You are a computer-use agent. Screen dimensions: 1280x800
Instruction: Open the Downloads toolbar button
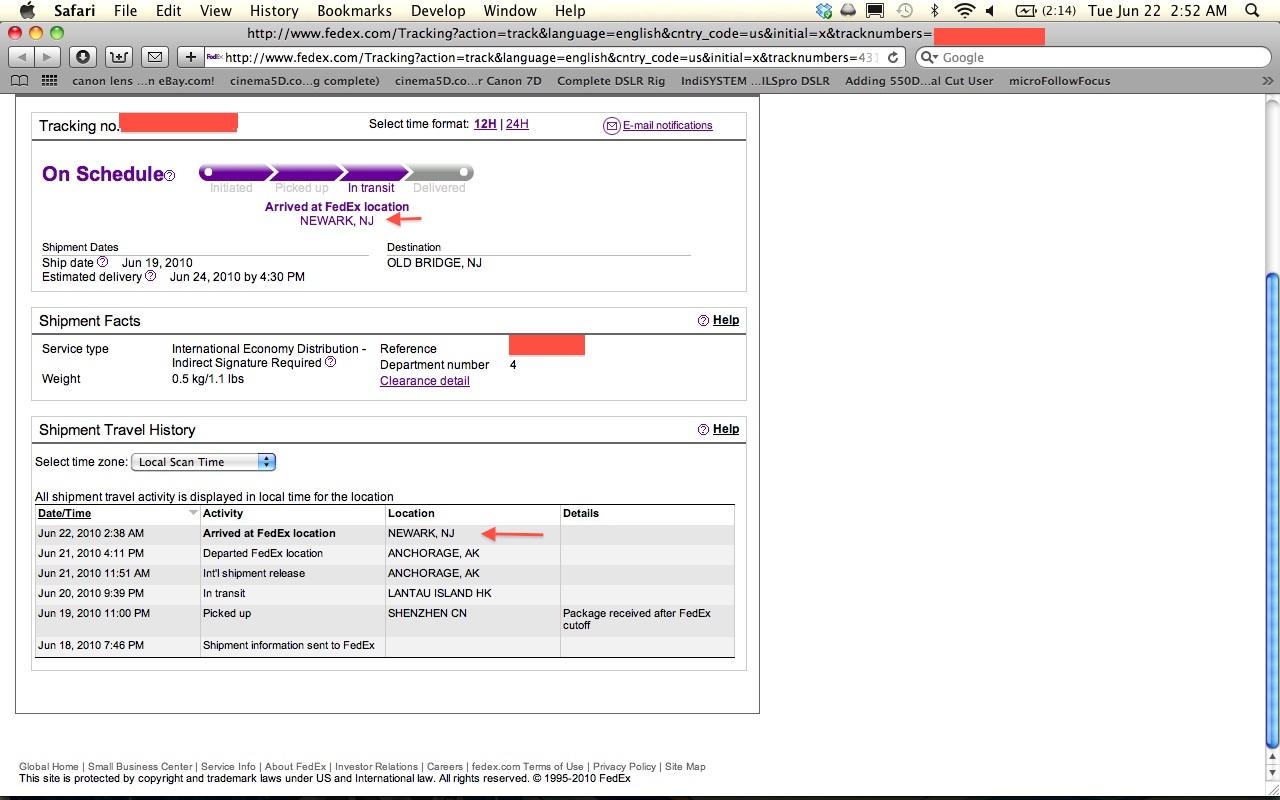[83, 57]
